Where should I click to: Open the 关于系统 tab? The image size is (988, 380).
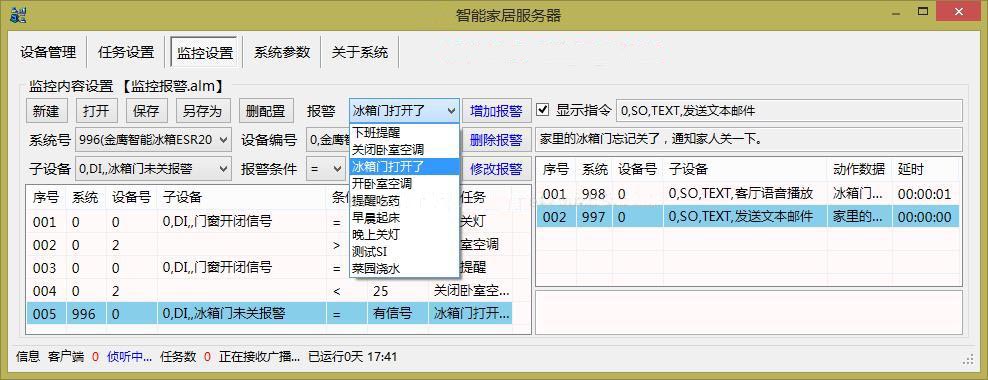[360, 52]
